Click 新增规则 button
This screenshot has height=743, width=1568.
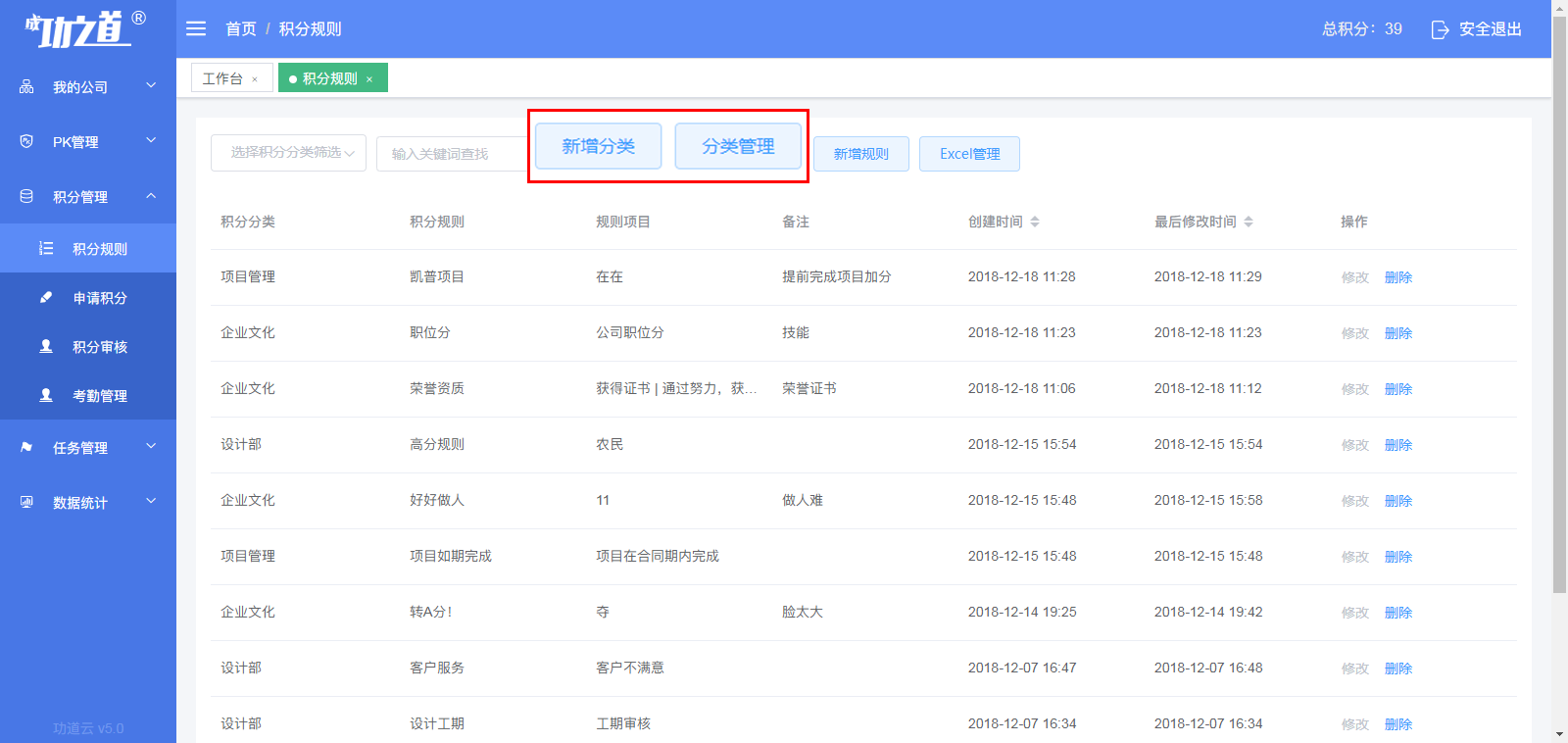pos(861,154)
